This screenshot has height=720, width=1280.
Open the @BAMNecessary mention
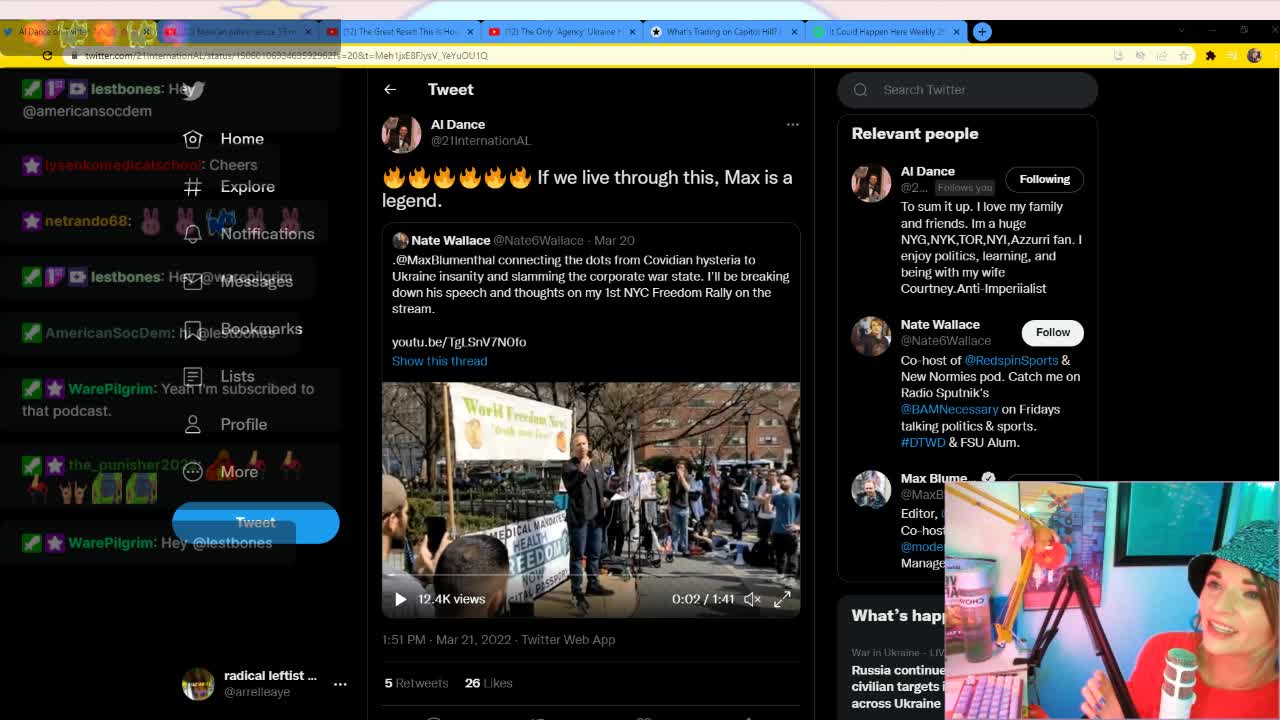(949, 409)
